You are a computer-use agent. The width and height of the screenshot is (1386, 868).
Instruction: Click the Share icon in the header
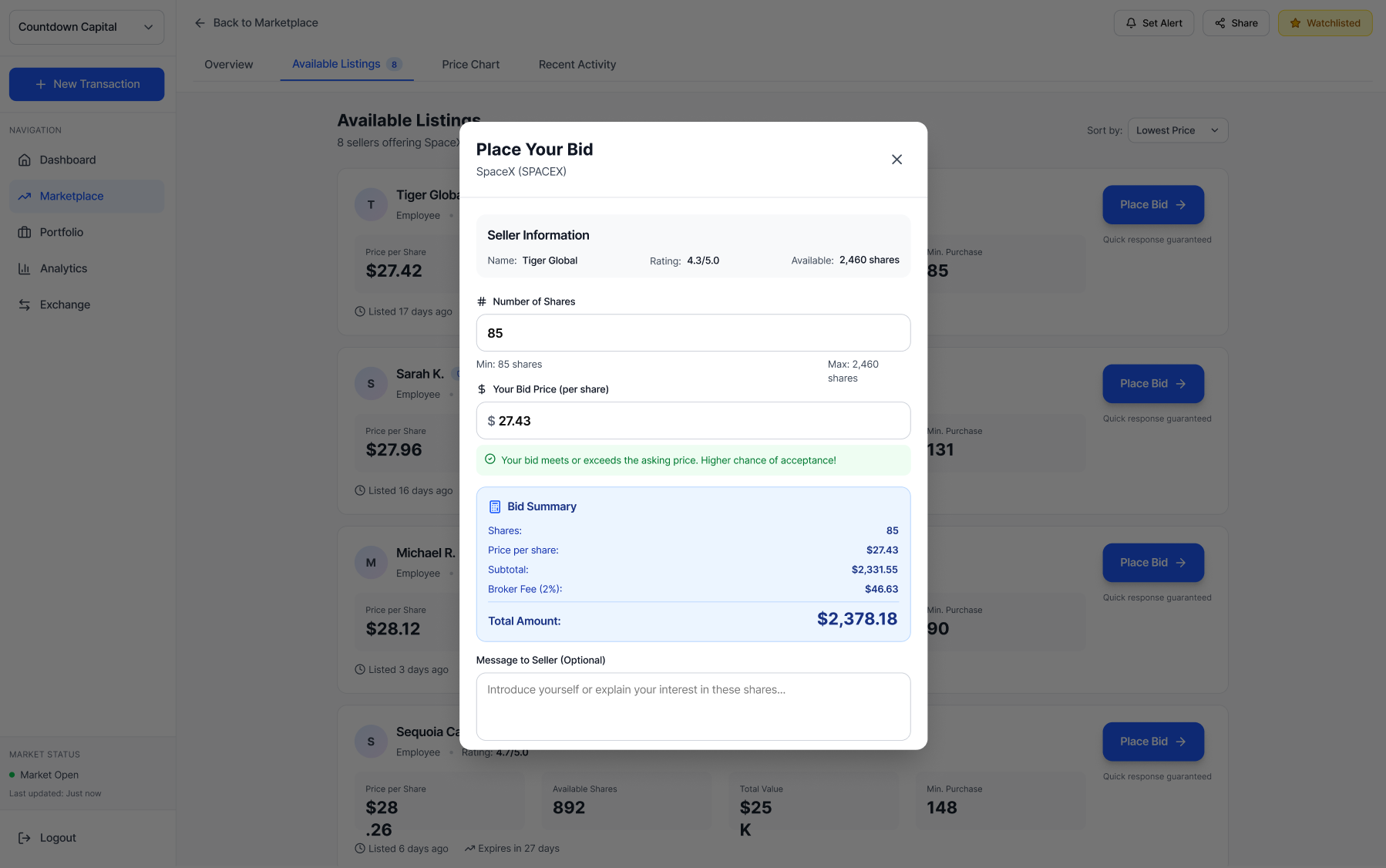(1222, 22)
